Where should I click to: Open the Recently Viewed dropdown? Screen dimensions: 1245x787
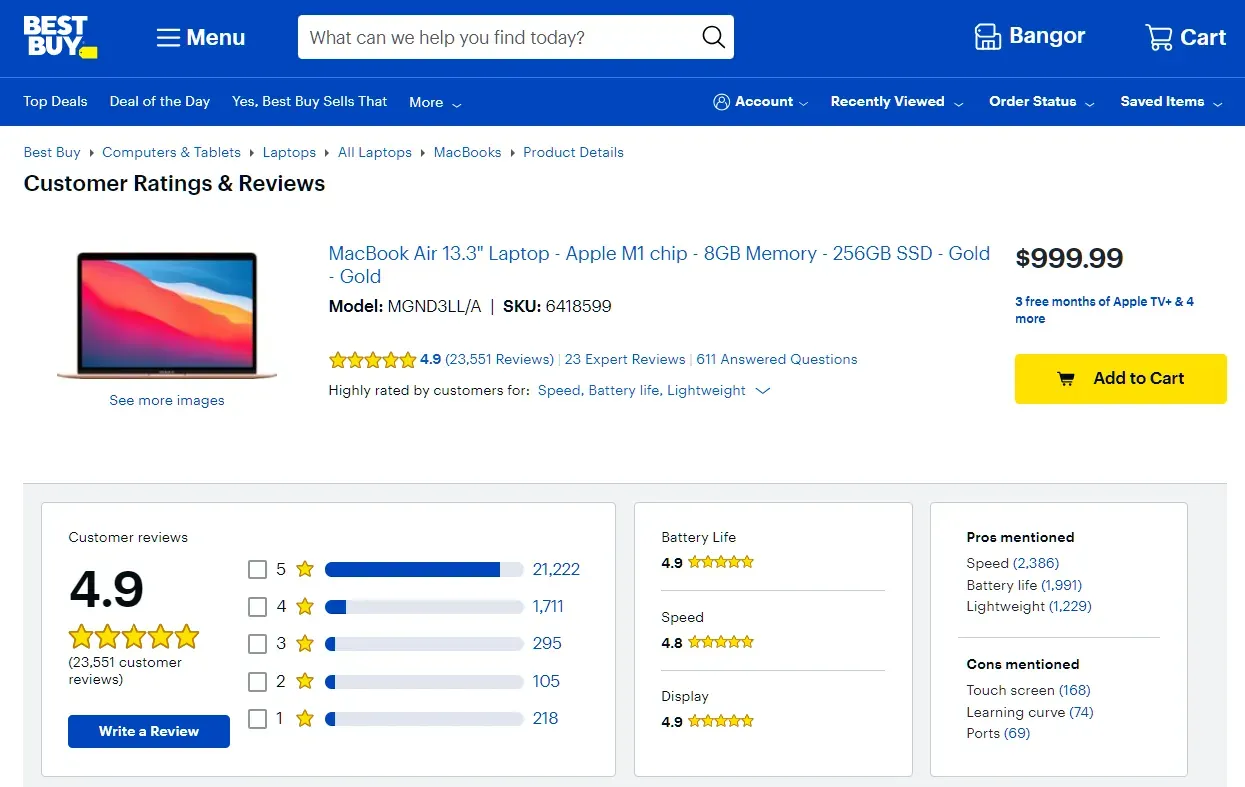[888, 101]
